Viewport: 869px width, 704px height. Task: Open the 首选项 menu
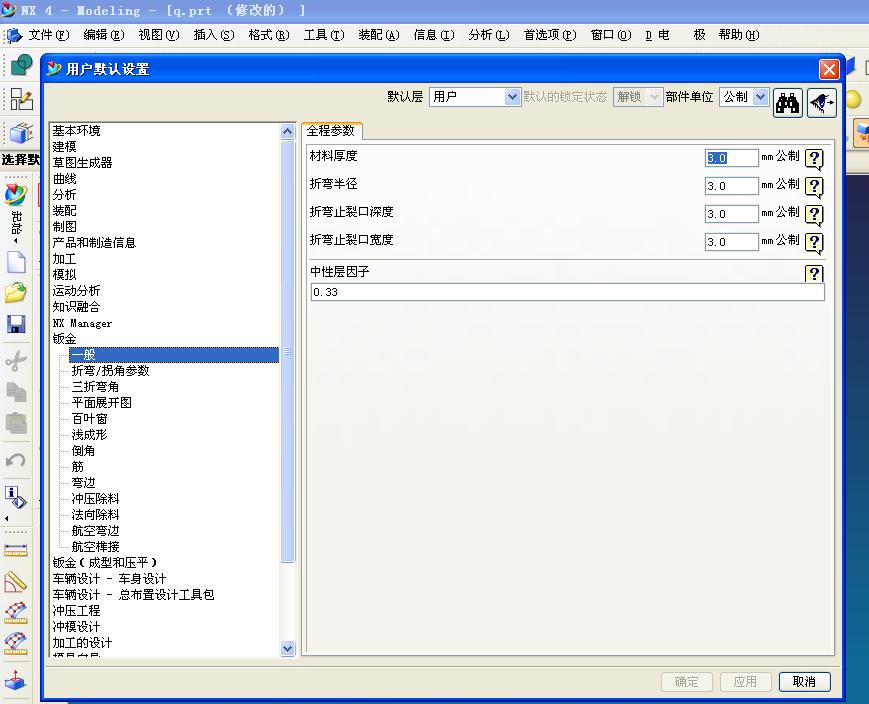pyautogui.click(x=550, y=35)
